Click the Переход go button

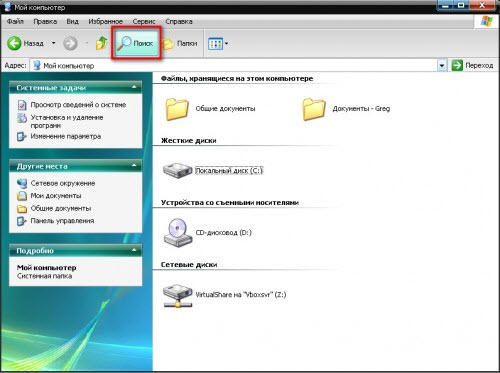(x=472, y=65)
